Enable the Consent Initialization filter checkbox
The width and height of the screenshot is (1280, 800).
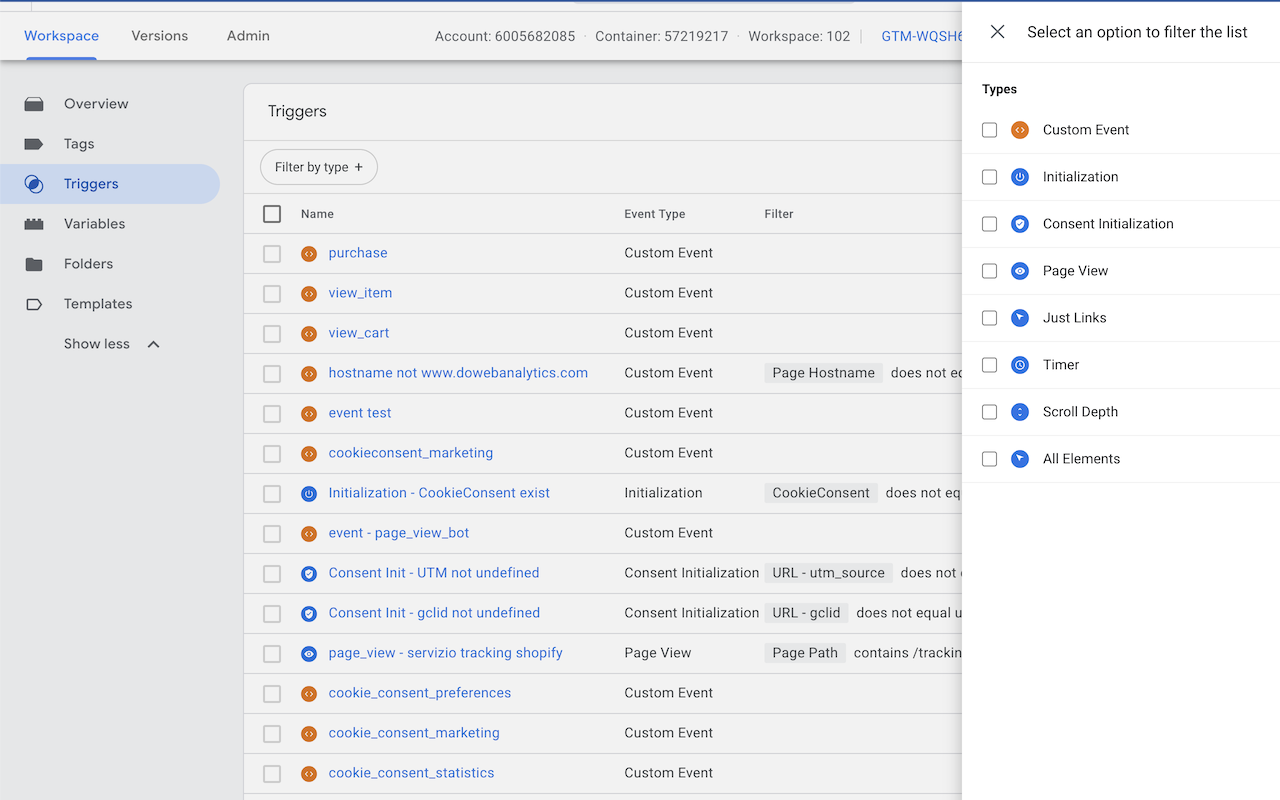[990, 224]
